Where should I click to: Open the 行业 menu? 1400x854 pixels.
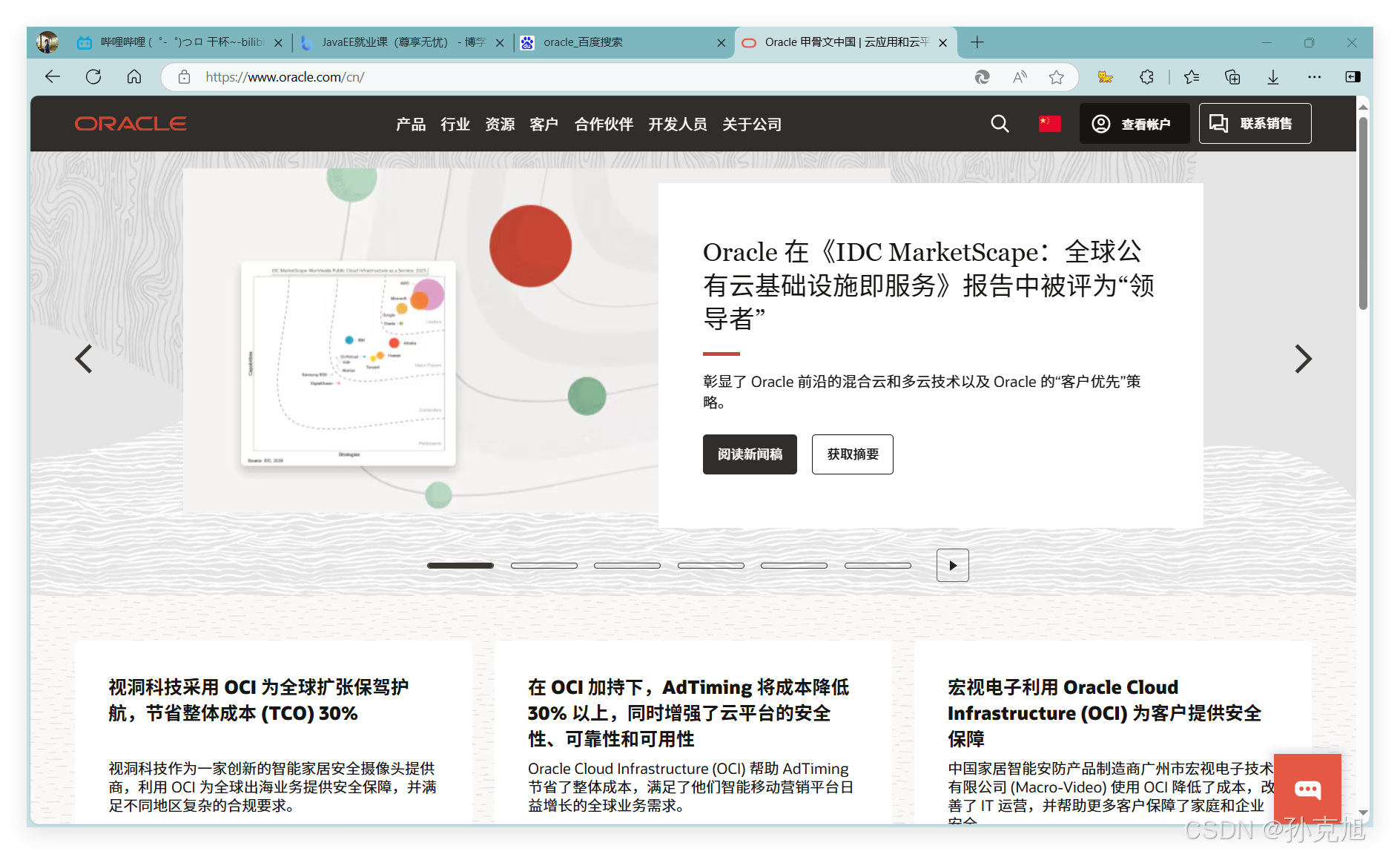coord(455,125)
